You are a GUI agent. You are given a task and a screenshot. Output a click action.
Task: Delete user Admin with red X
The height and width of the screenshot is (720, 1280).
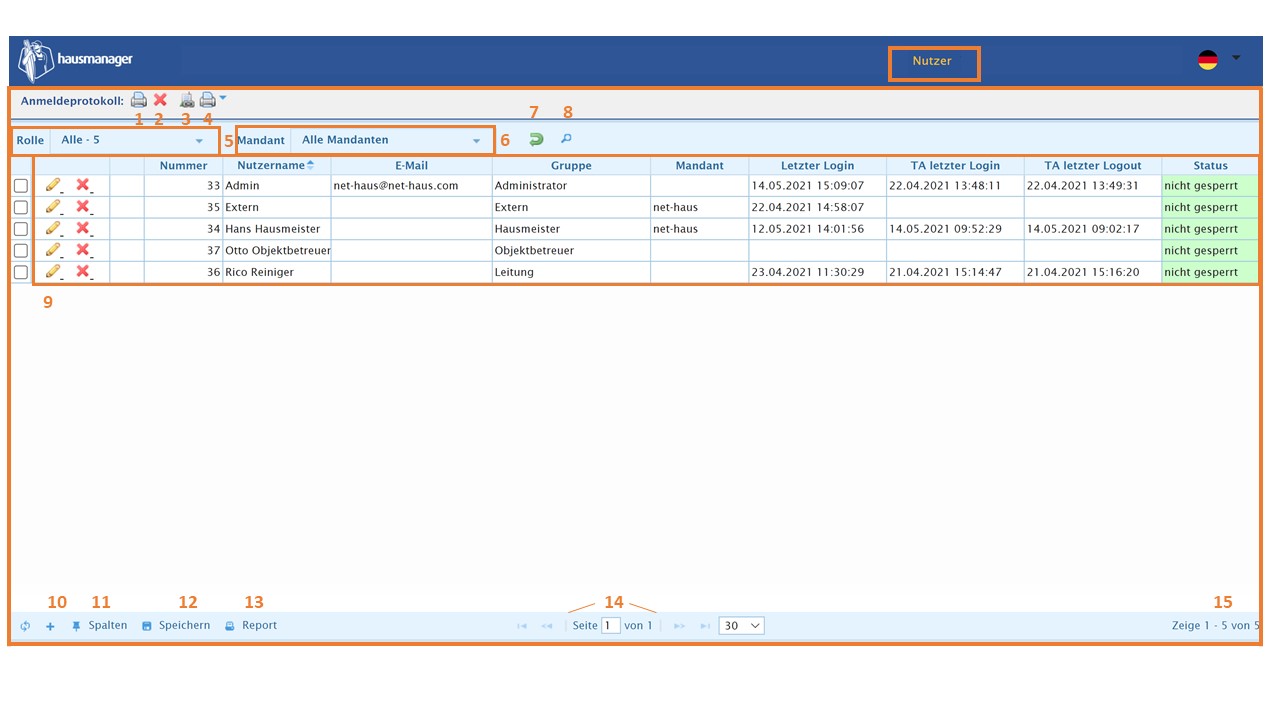[83, 185]
